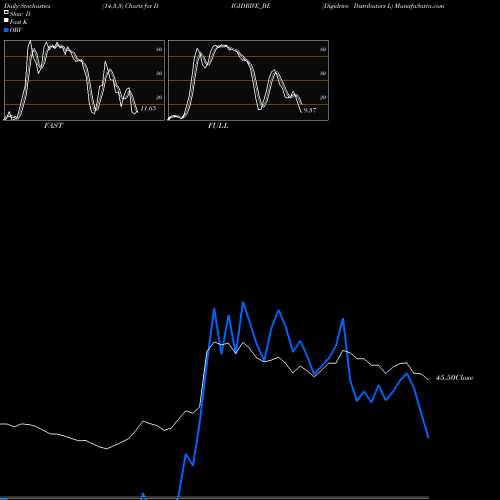Click the 9.37 value in FULL chart
This screenshot has height=500, width=500.
coord(310,110)
